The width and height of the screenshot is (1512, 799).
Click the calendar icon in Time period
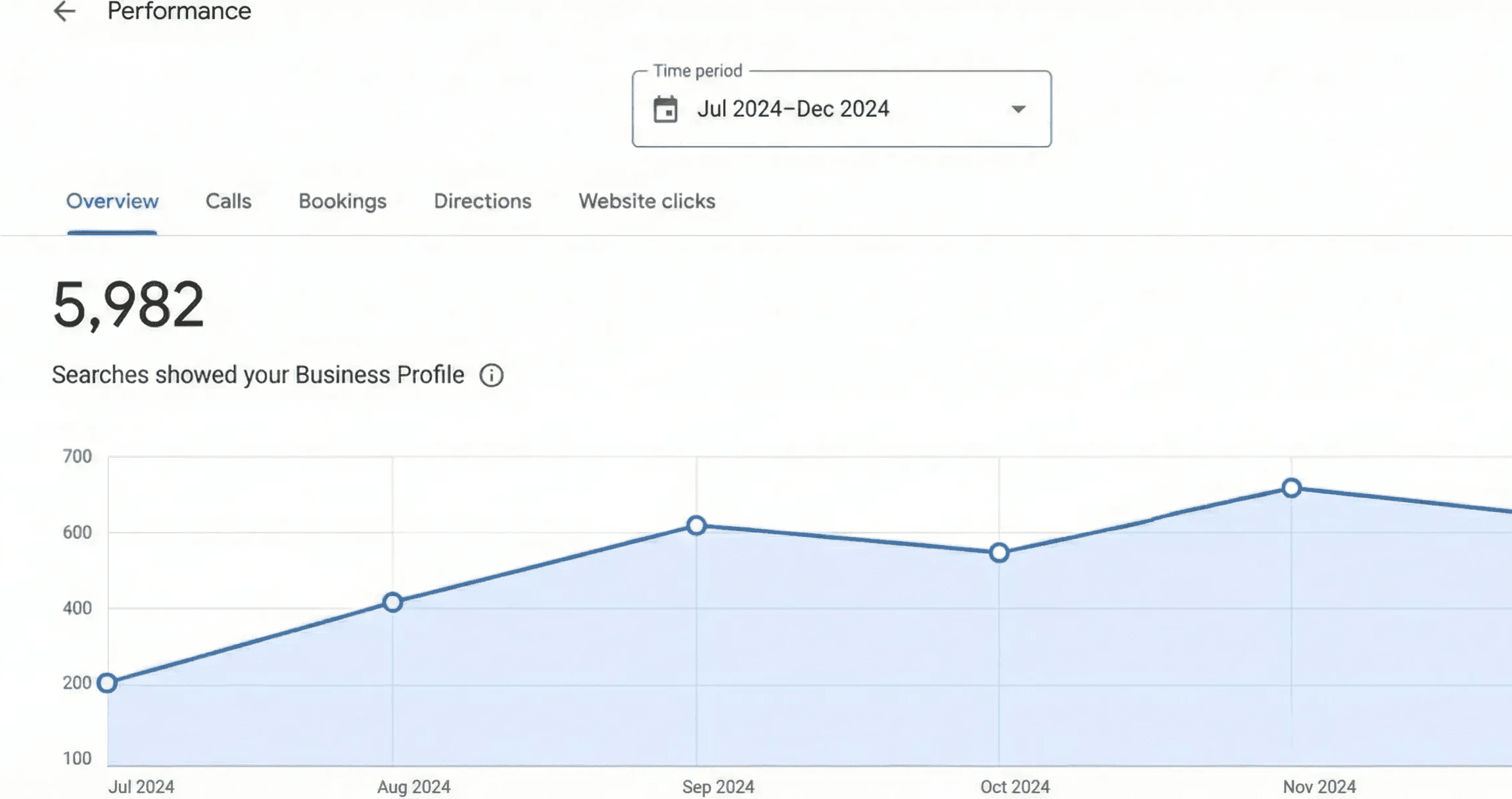(666, 109)
